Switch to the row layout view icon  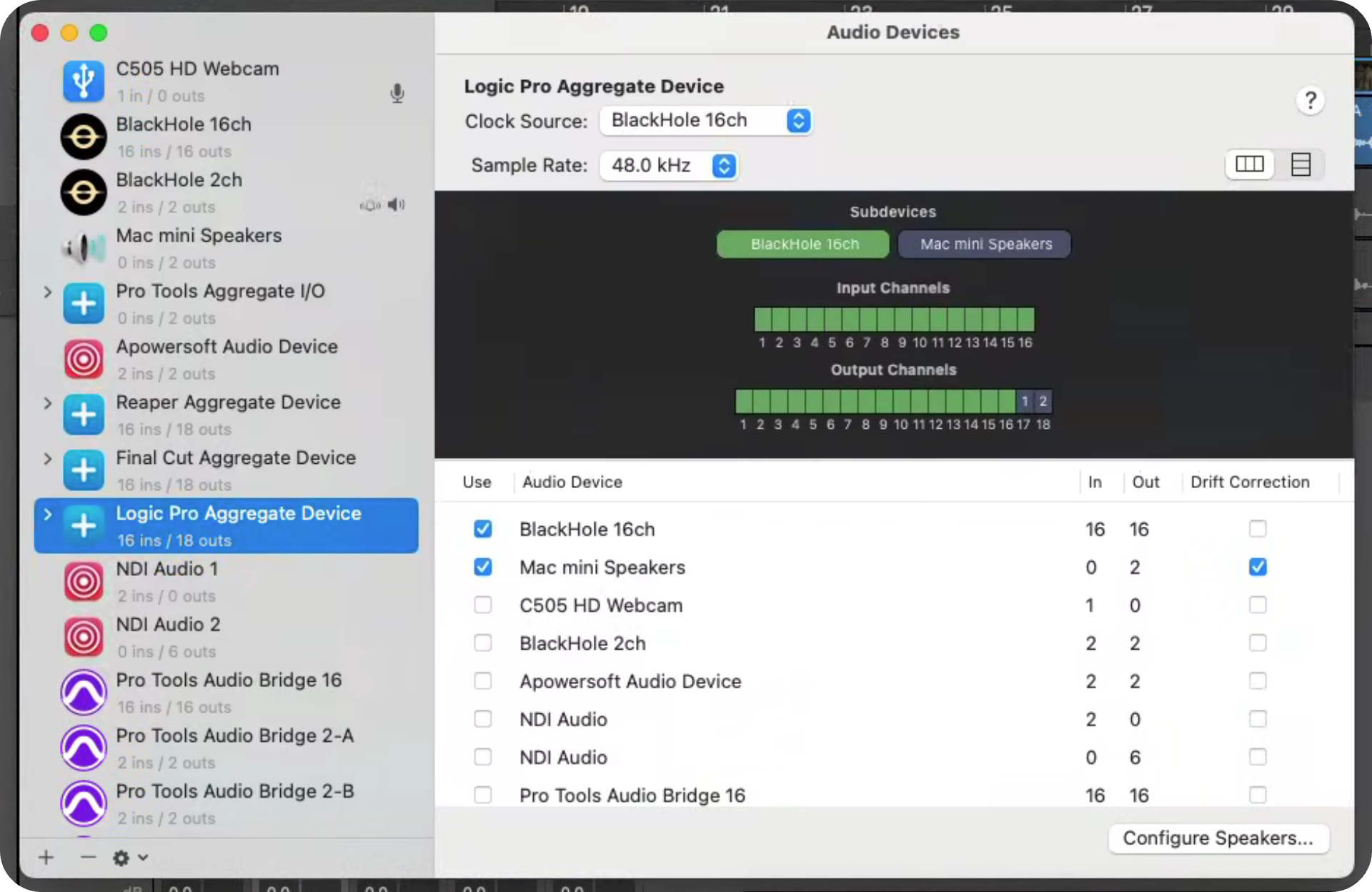[x=1301, y=164]
